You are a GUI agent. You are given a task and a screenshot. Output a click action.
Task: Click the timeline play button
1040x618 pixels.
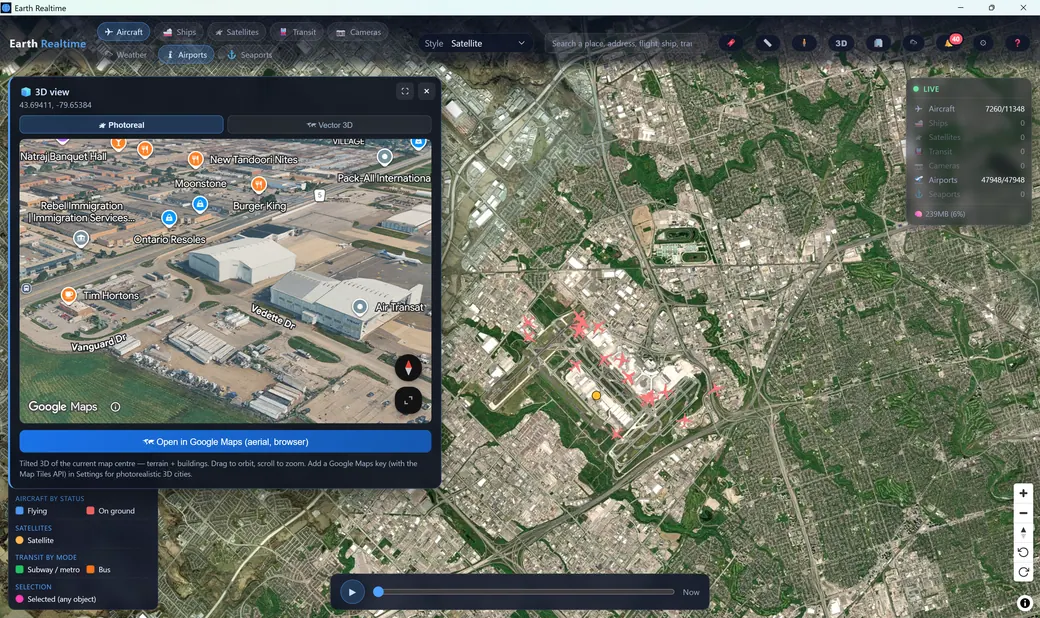(352, 592)
